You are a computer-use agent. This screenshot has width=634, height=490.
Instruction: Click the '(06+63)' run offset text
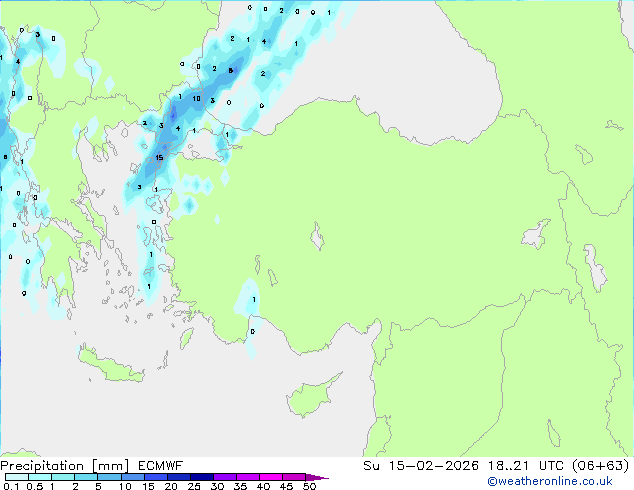click(x=601, y=466)
